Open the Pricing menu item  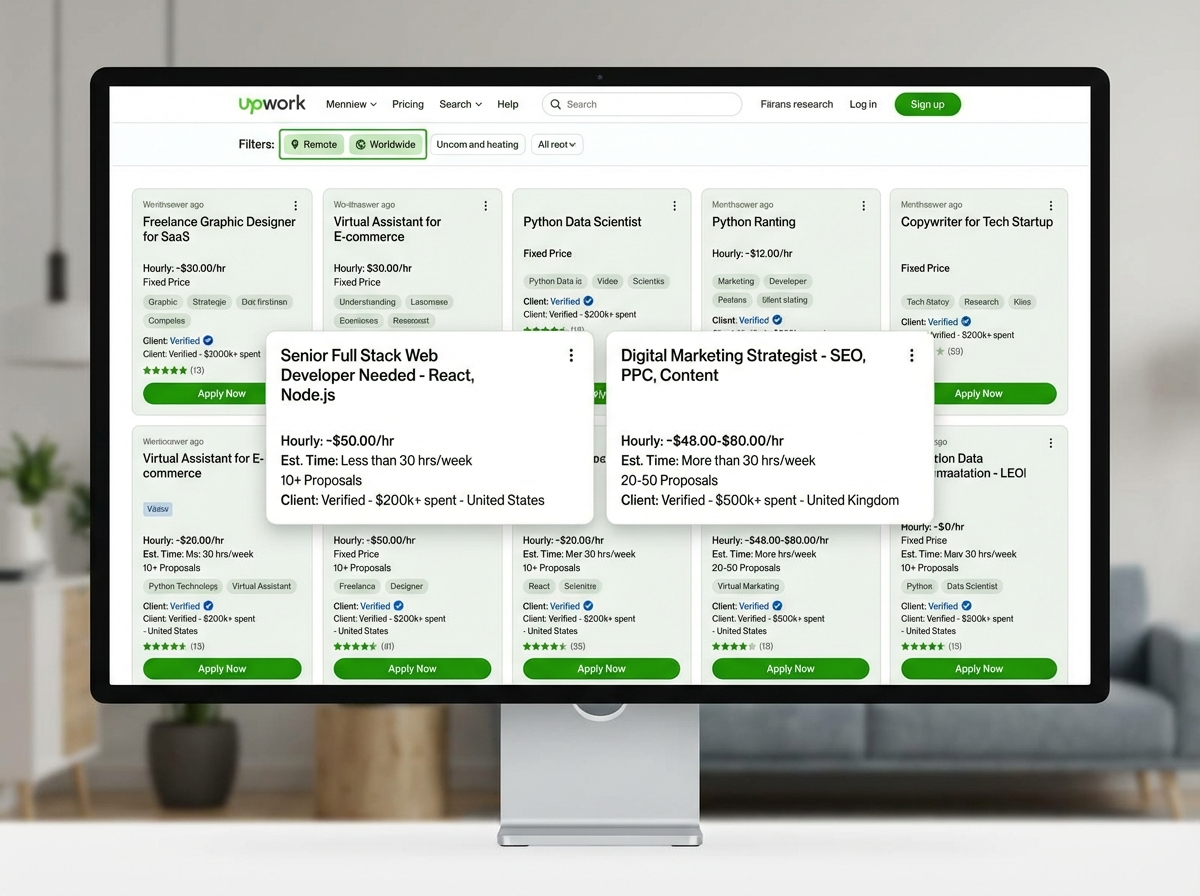coord(408,104)
